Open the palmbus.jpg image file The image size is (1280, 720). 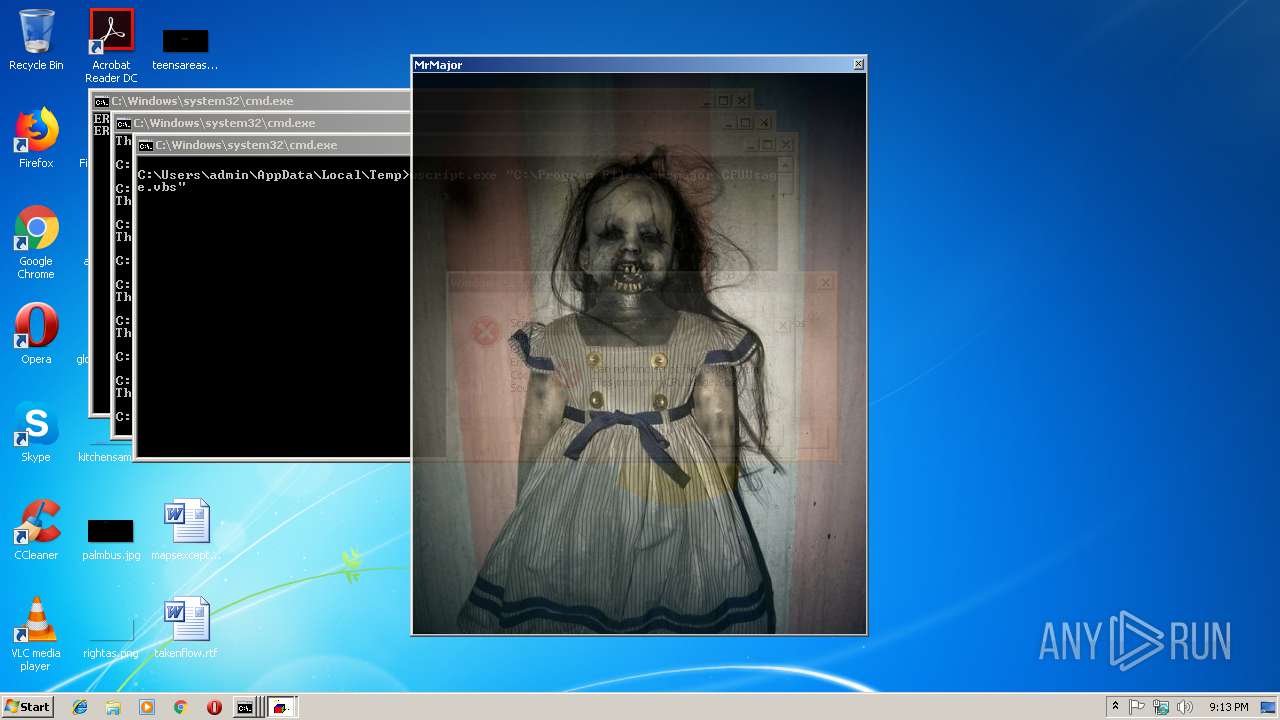[x=111, y=538]
